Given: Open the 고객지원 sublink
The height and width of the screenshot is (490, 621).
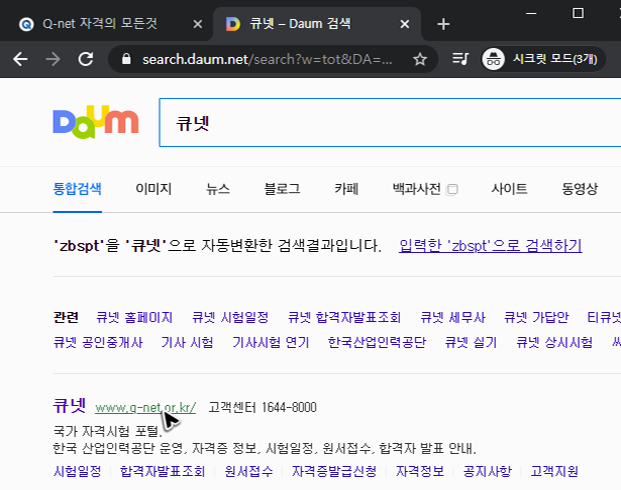Looking at the screenshot, I should (554, 471).
